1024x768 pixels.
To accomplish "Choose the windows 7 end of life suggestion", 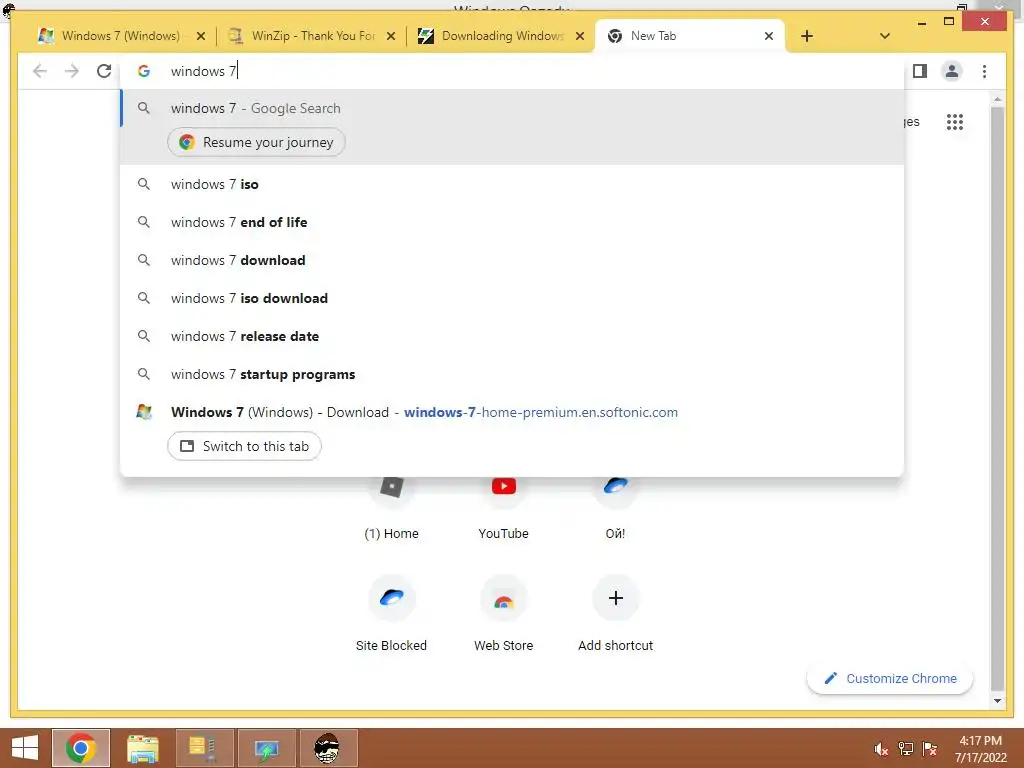I will (x=512, y=222).
